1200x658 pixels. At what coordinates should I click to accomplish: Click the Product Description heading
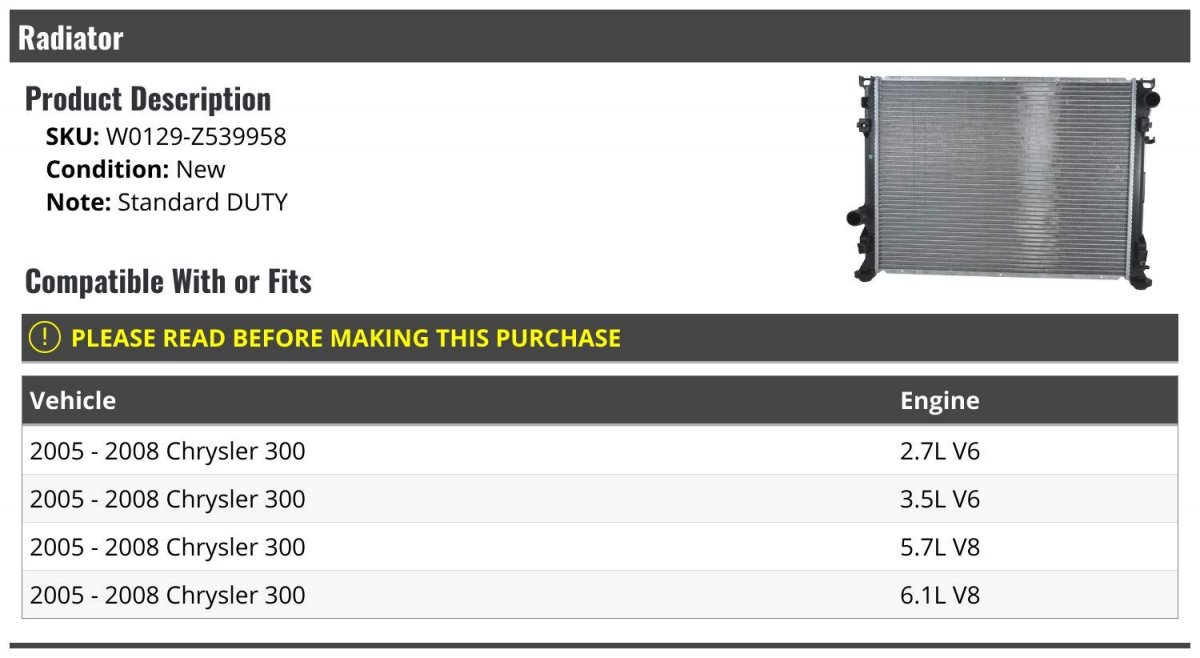point(148,99)
